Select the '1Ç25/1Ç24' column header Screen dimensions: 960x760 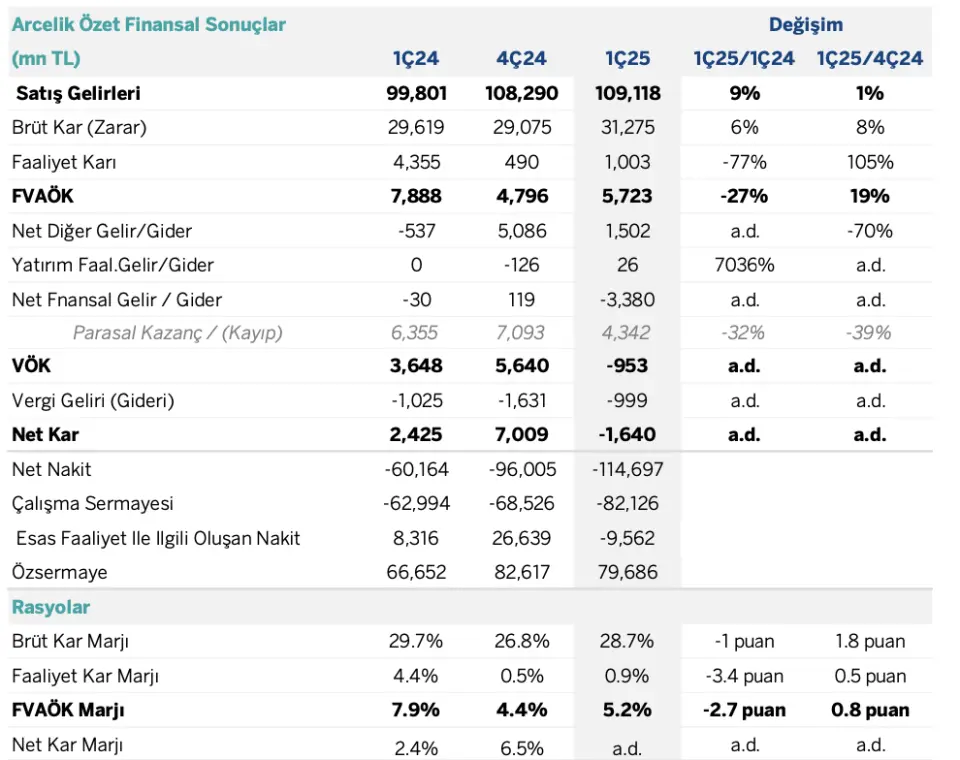pyautogui.click(x=744, y=59)
